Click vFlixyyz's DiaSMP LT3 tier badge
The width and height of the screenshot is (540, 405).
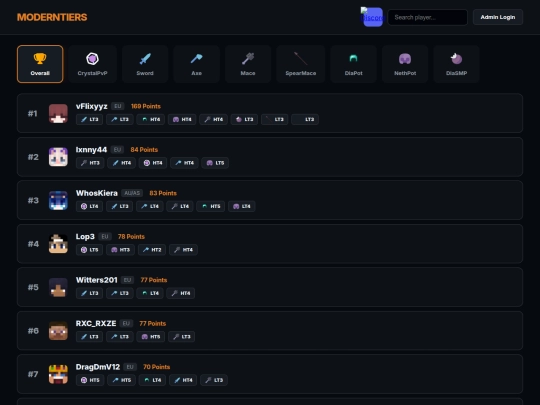tap(245, 120)
